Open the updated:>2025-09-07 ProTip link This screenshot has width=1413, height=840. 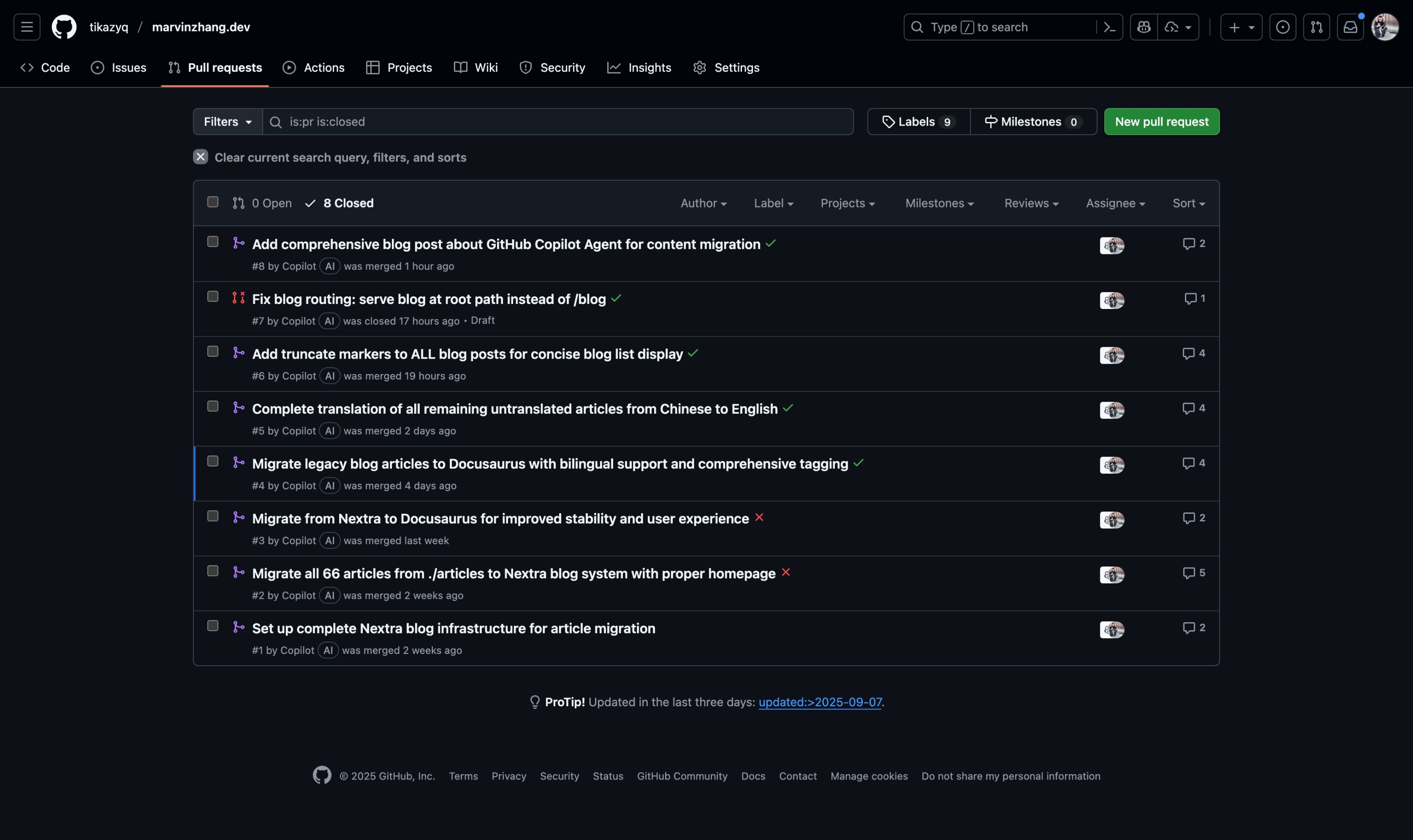pos(820,702)
